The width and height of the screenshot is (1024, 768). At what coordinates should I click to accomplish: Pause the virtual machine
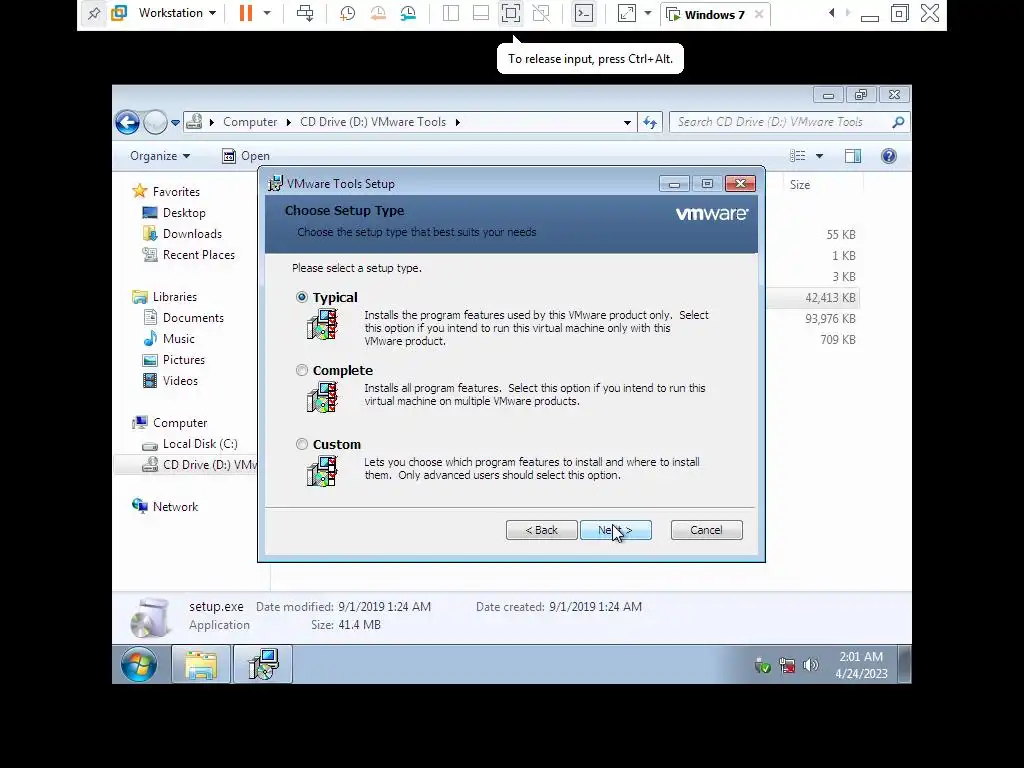246,13
